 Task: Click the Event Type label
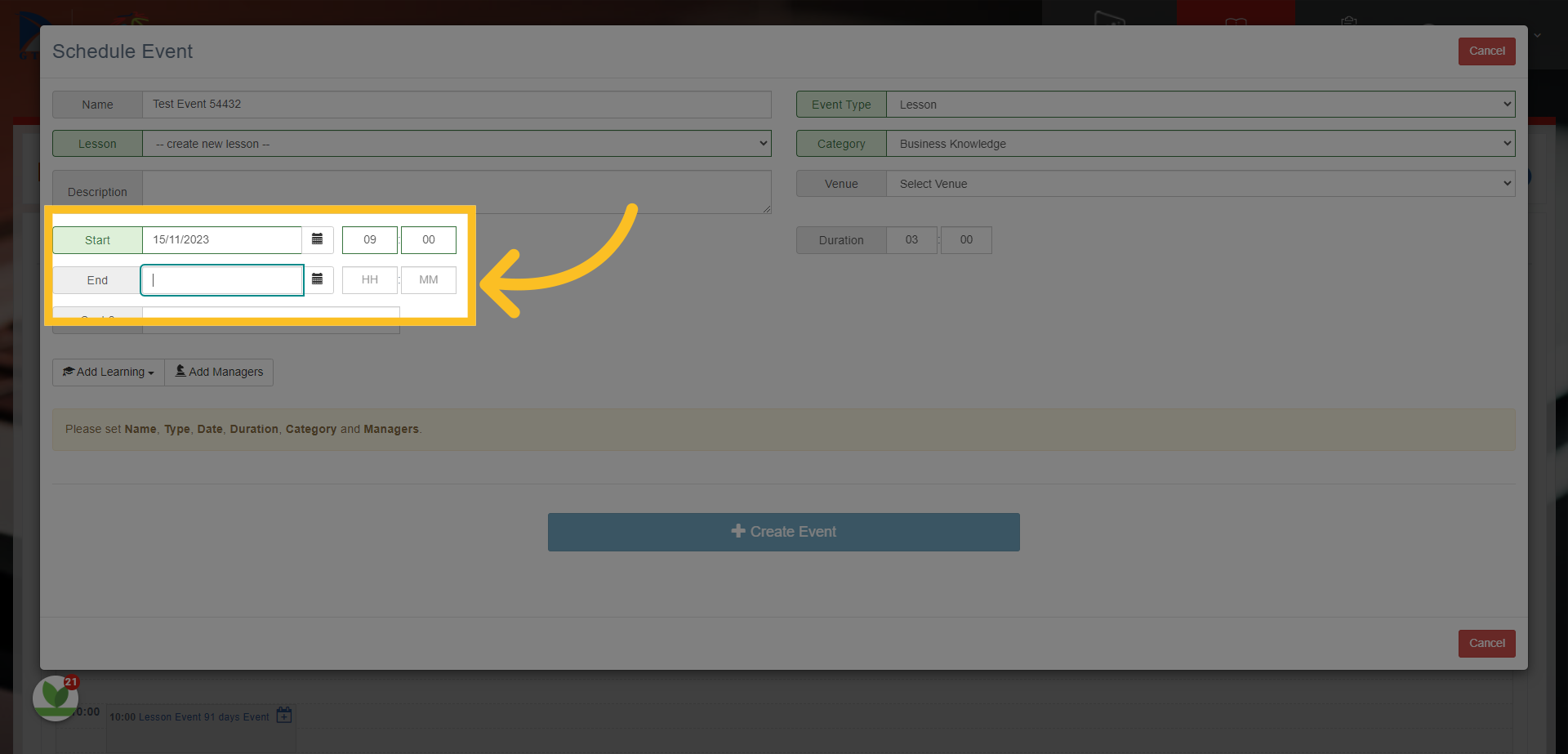pos(841,105)
